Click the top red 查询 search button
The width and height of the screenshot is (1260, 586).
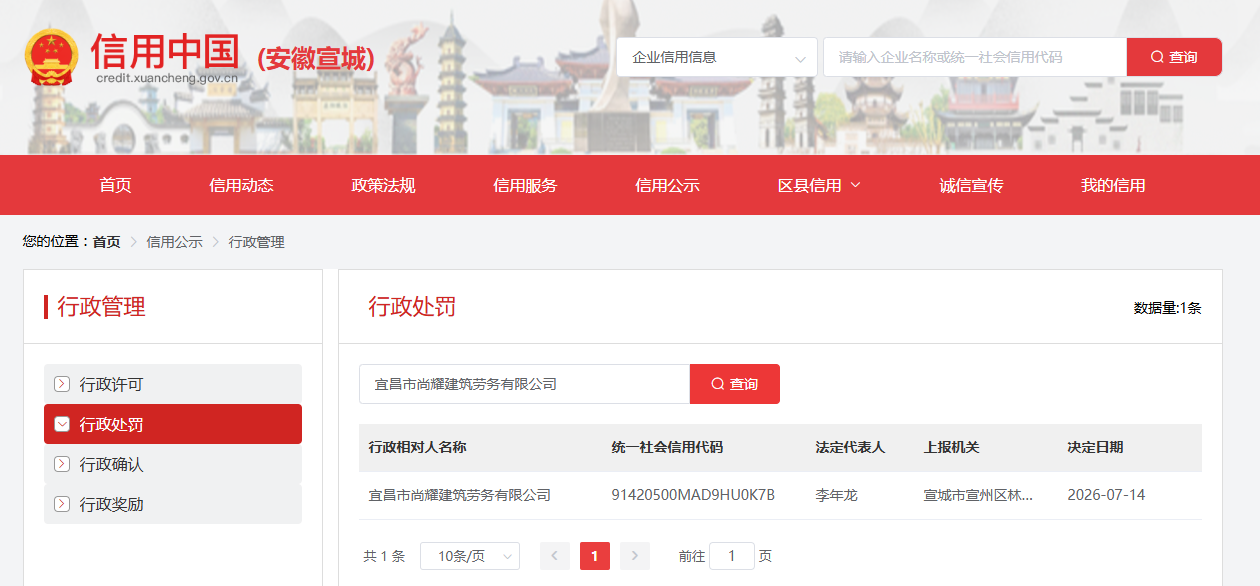pos(1174,57)
